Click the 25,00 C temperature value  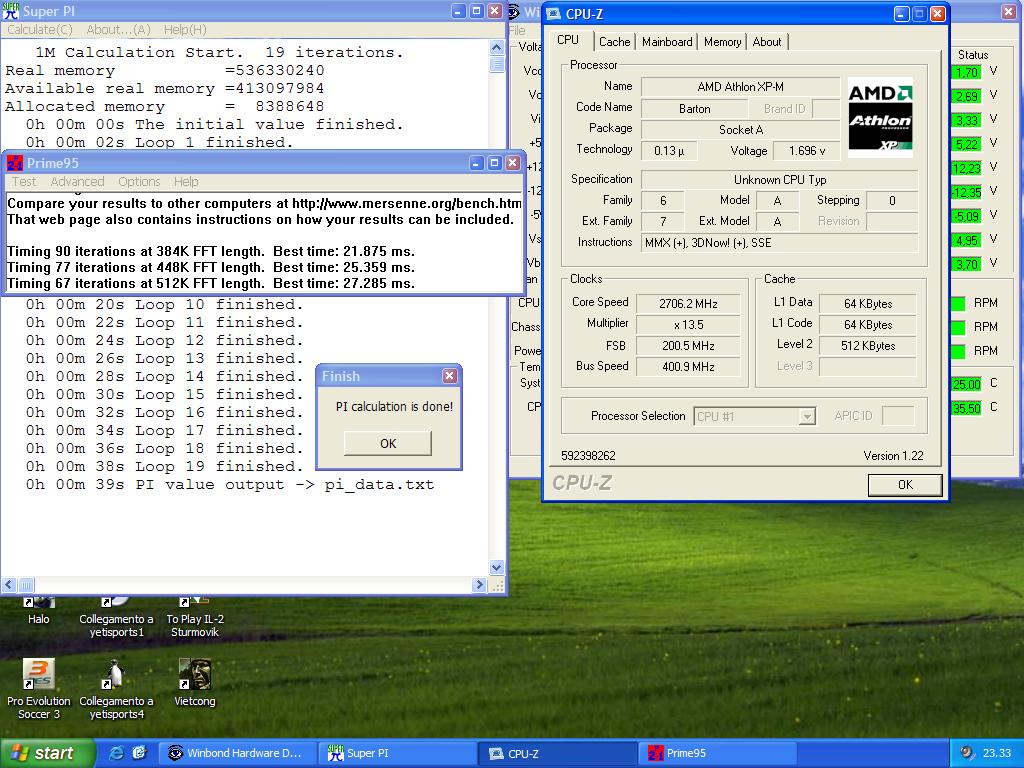(x=967, y=384)
